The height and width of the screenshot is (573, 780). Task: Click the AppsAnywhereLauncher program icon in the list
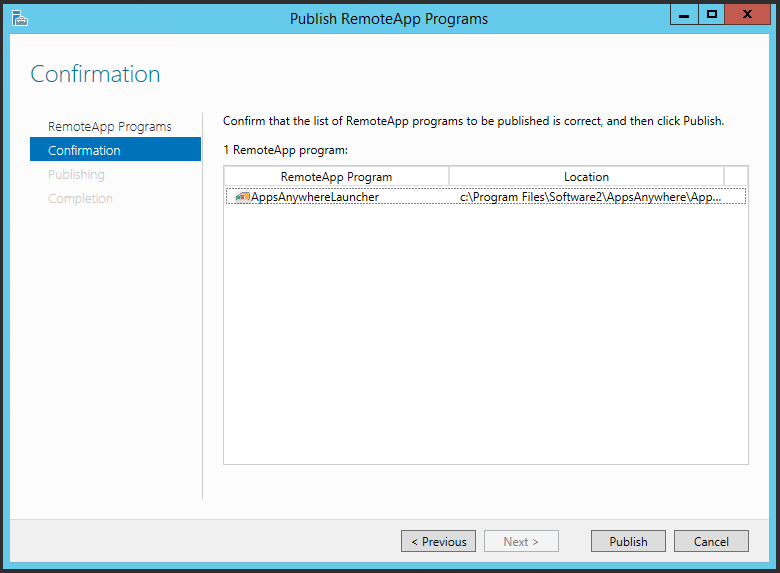242,197
